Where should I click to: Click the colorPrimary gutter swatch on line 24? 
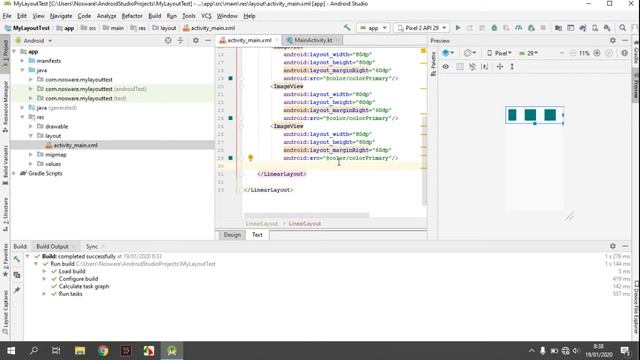(x=230, y=118)
